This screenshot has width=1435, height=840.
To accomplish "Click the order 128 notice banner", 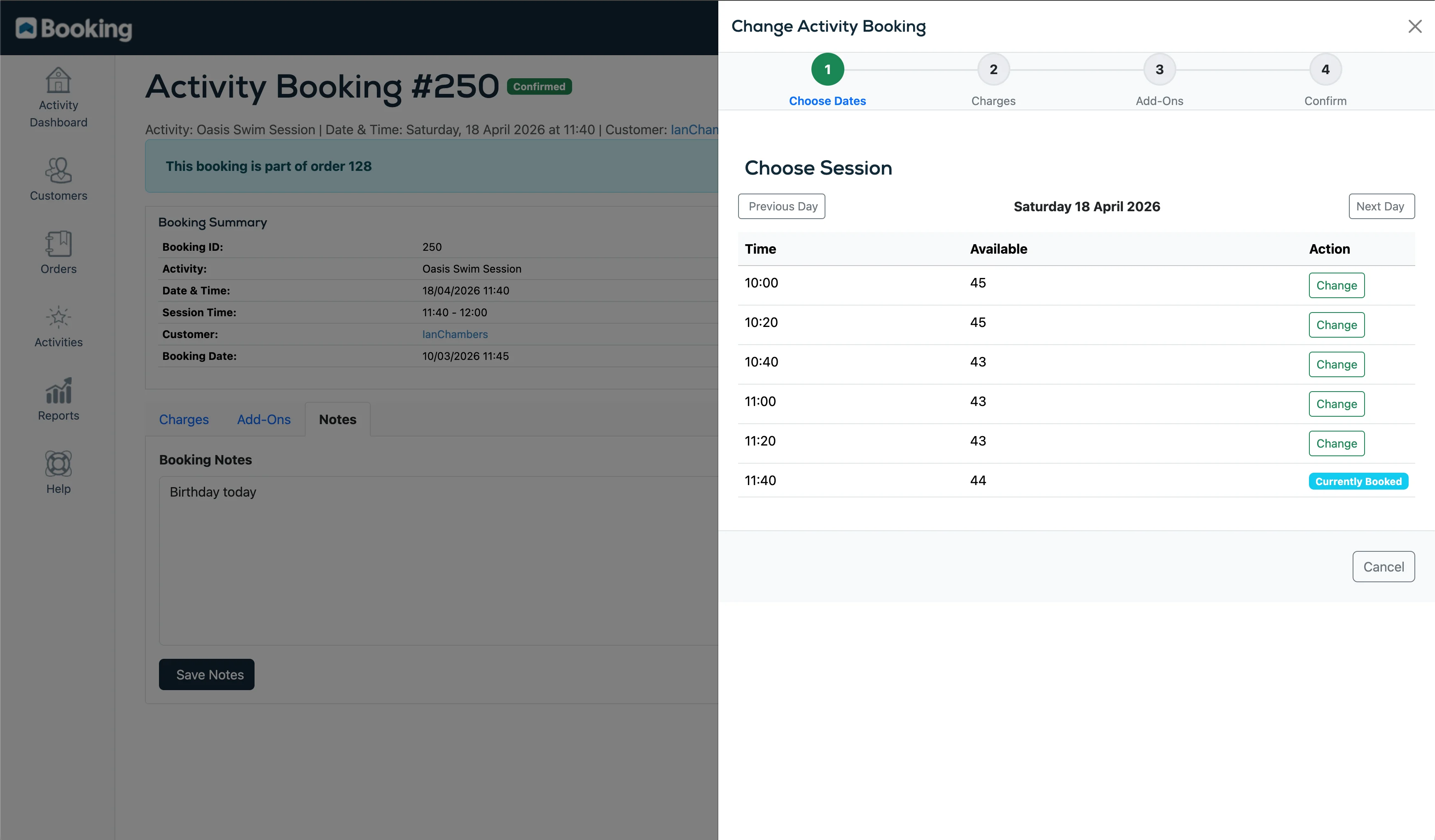I will point(432,166).
